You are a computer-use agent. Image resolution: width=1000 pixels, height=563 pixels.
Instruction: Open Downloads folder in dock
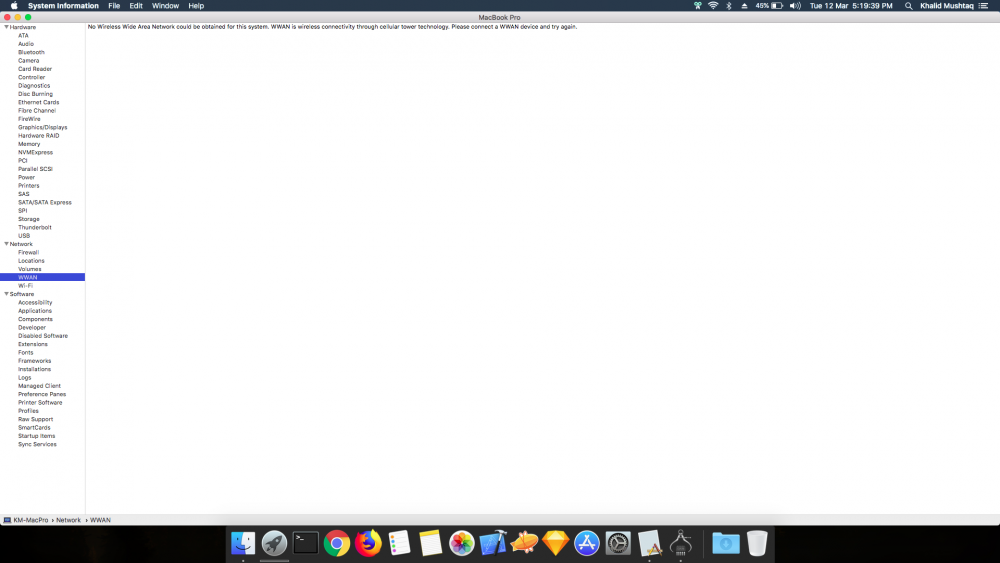[x=726, y=543]
